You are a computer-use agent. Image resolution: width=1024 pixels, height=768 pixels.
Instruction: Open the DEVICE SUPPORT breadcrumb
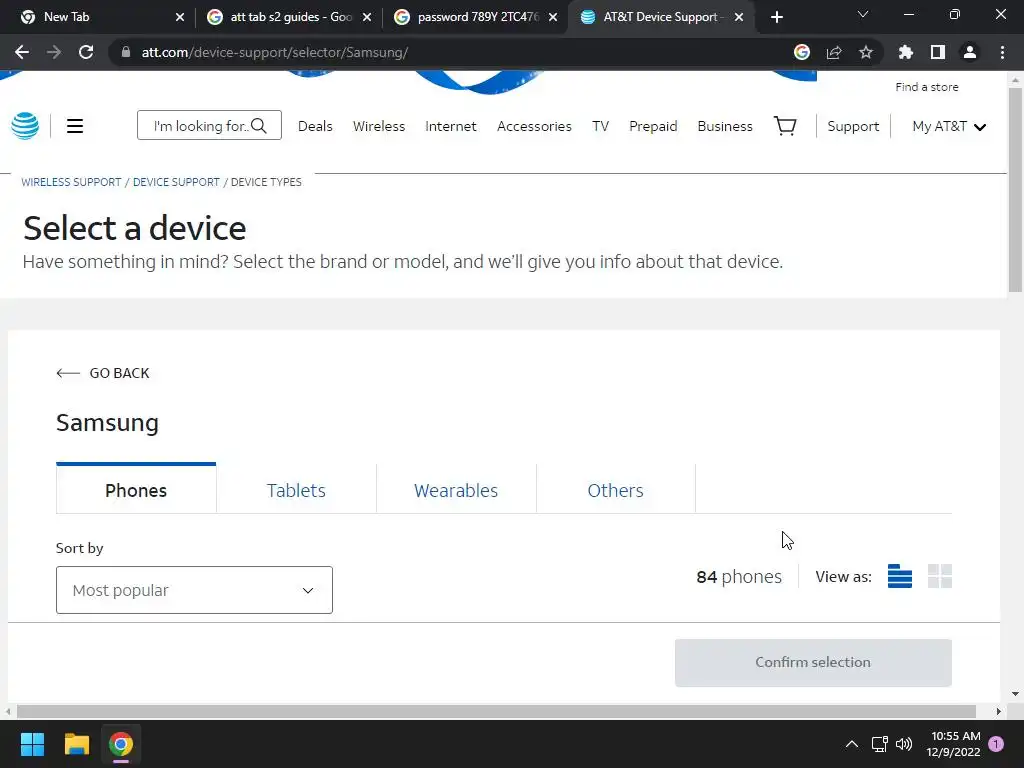coord(176,182)
